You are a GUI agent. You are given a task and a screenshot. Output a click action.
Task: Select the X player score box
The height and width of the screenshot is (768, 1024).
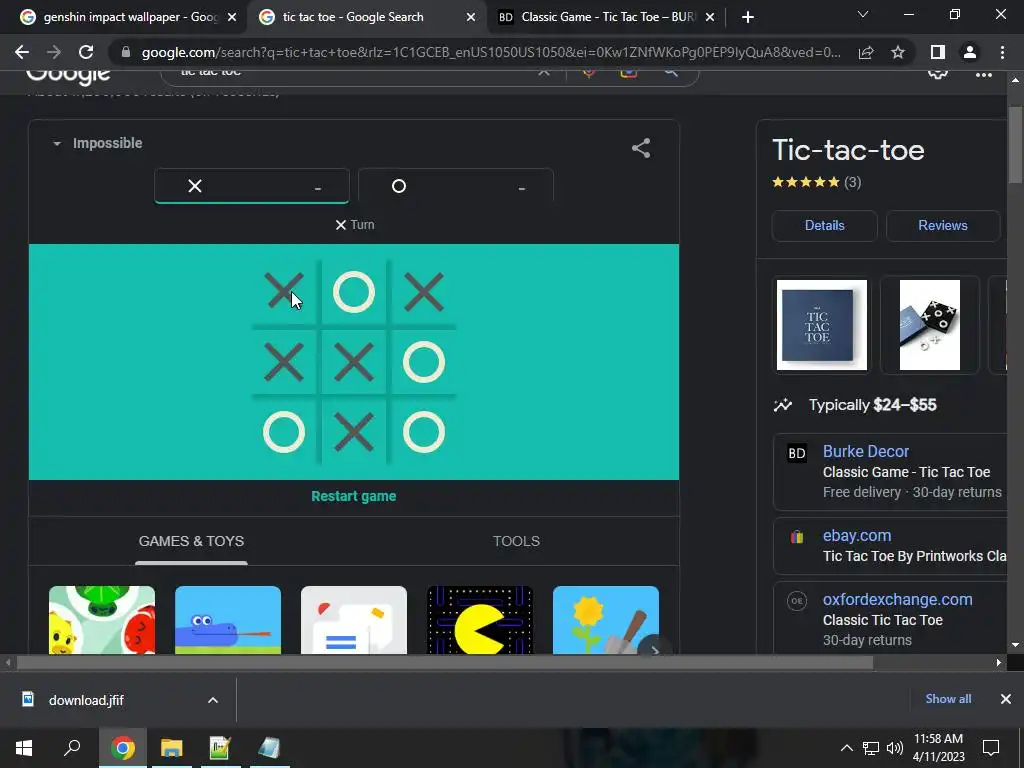point(252,186)
